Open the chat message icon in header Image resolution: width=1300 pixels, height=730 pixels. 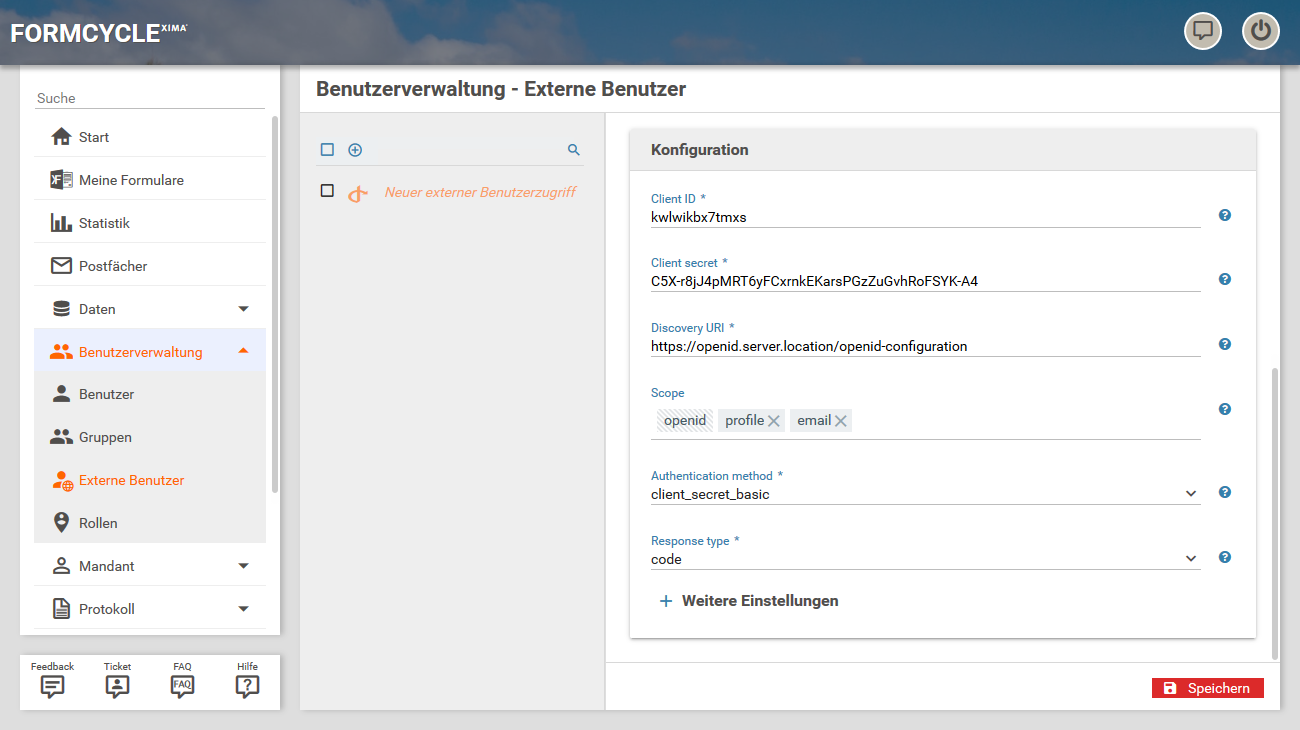tap(1203, 31)
